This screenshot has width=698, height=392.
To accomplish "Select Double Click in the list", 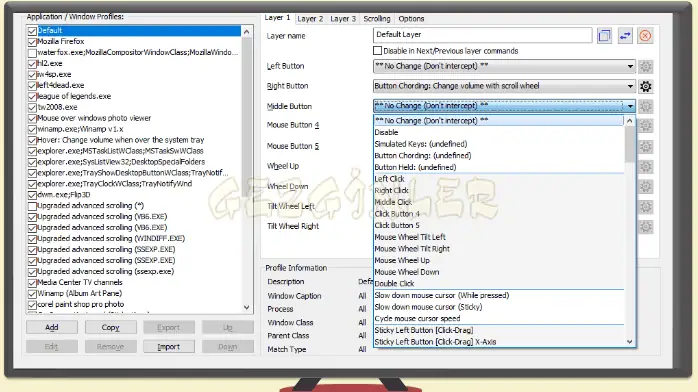I will (x=499, y=283).
